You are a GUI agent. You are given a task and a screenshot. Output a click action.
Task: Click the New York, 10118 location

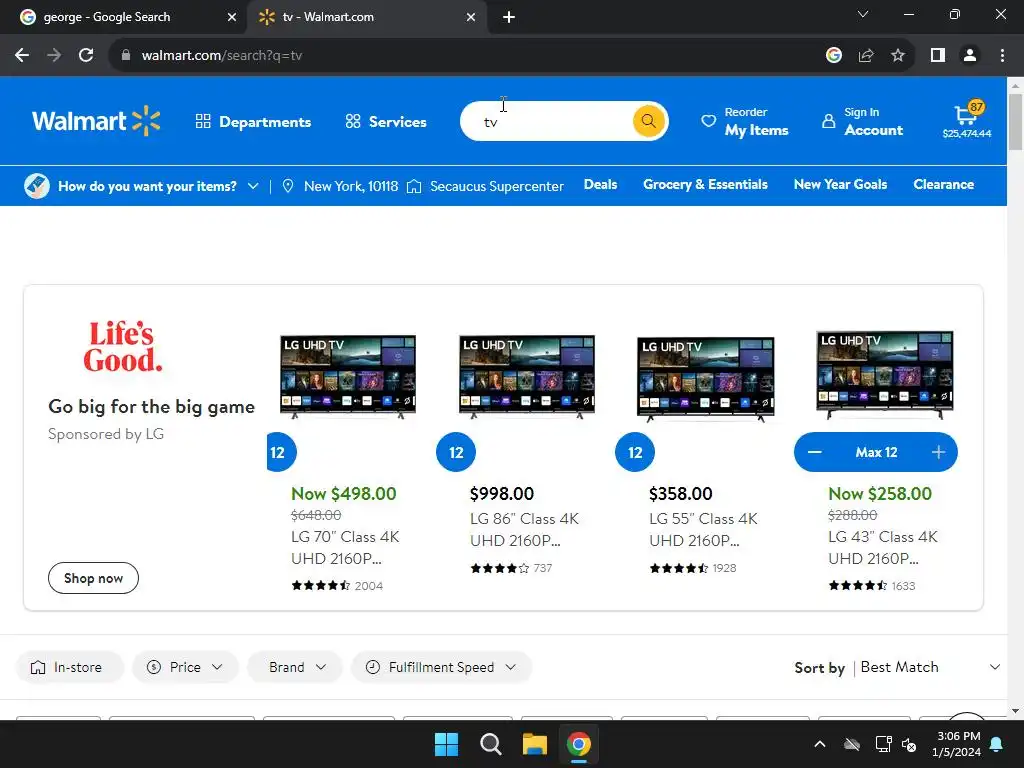point(340,186)
